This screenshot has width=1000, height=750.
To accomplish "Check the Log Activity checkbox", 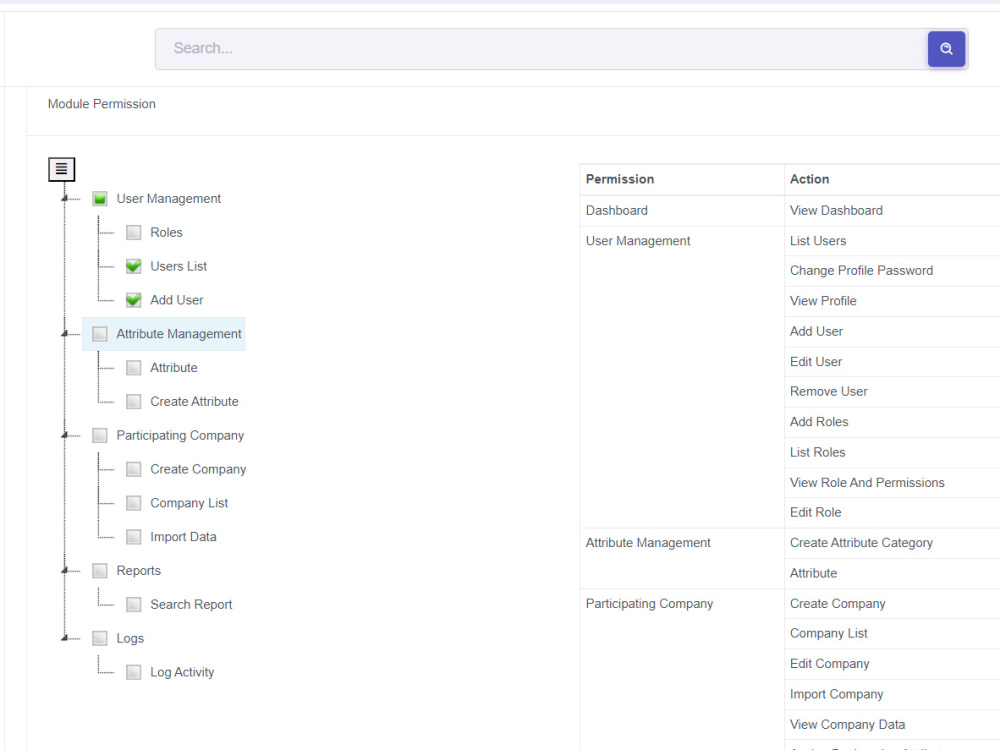I will point(133,672).
